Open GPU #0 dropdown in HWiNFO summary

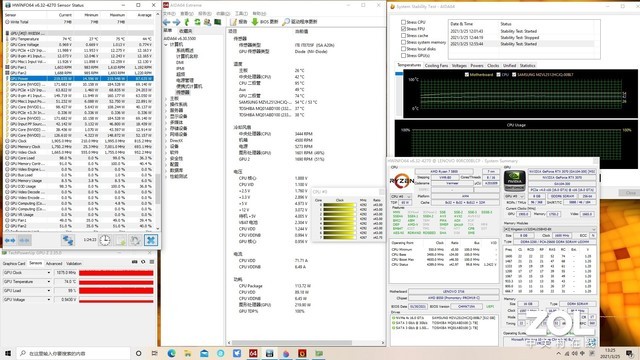coord(514,196)
